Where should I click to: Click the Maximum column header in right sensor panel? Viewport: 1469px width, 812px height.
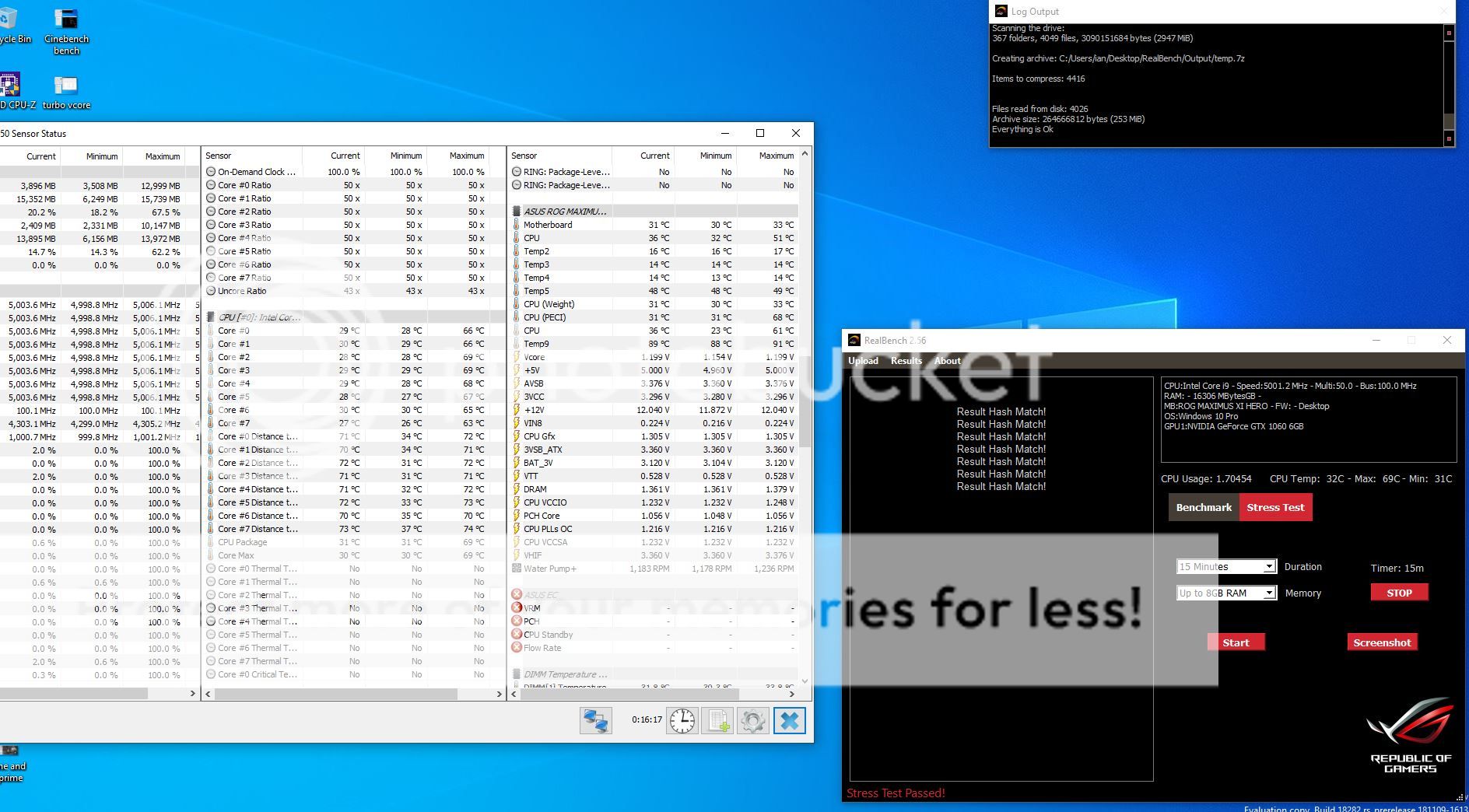click(767, 156)
